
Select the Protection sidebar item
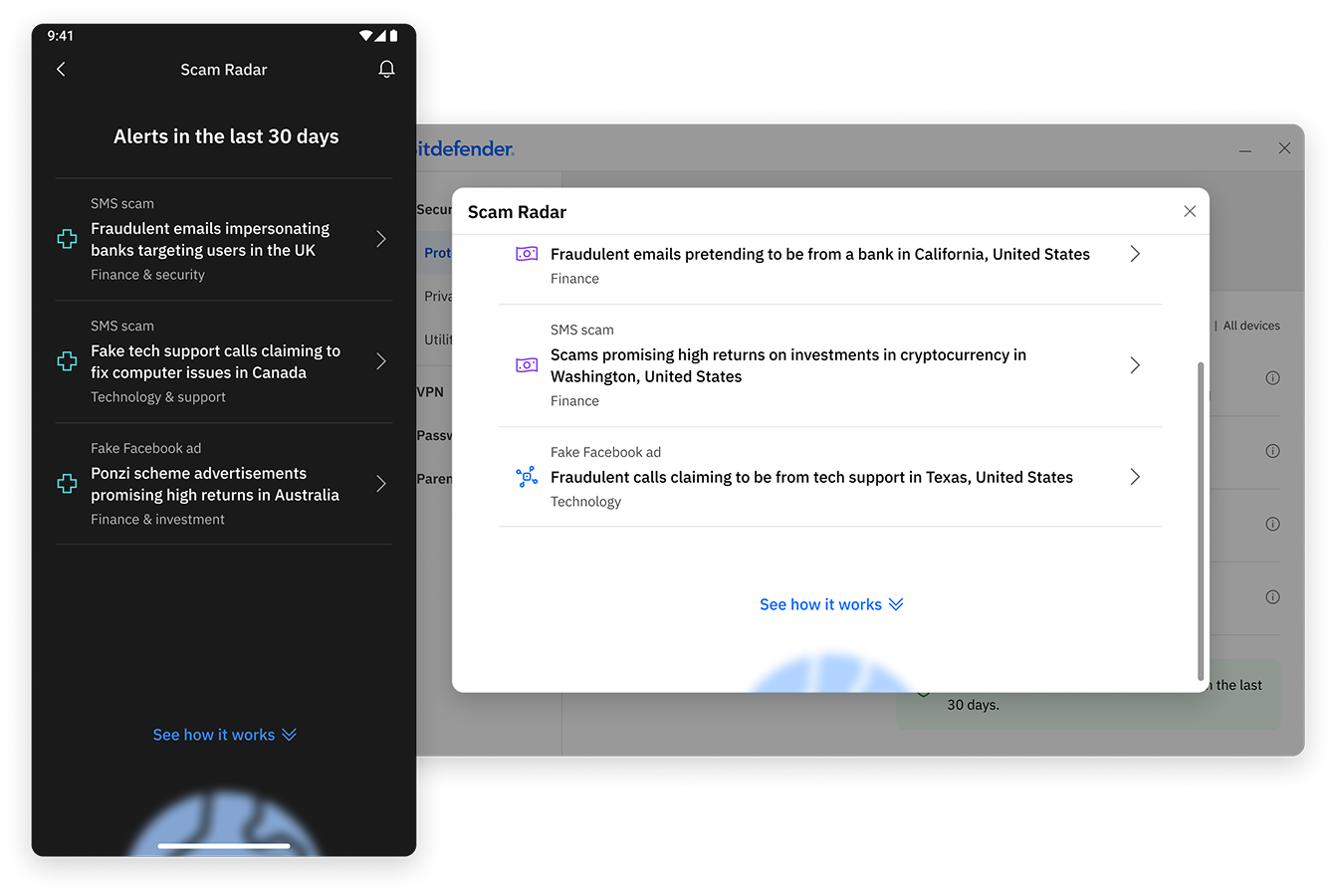coord(437,253)
